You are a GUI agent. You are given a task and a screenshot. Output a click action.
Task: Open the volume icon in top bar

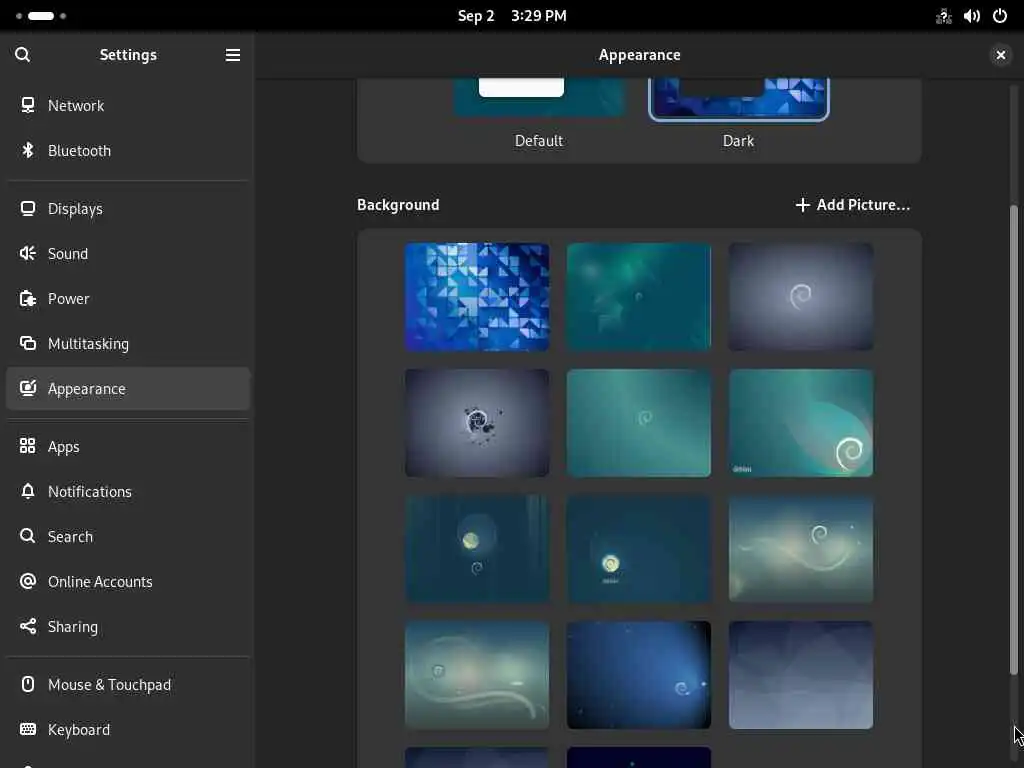[x=972, y=16]
